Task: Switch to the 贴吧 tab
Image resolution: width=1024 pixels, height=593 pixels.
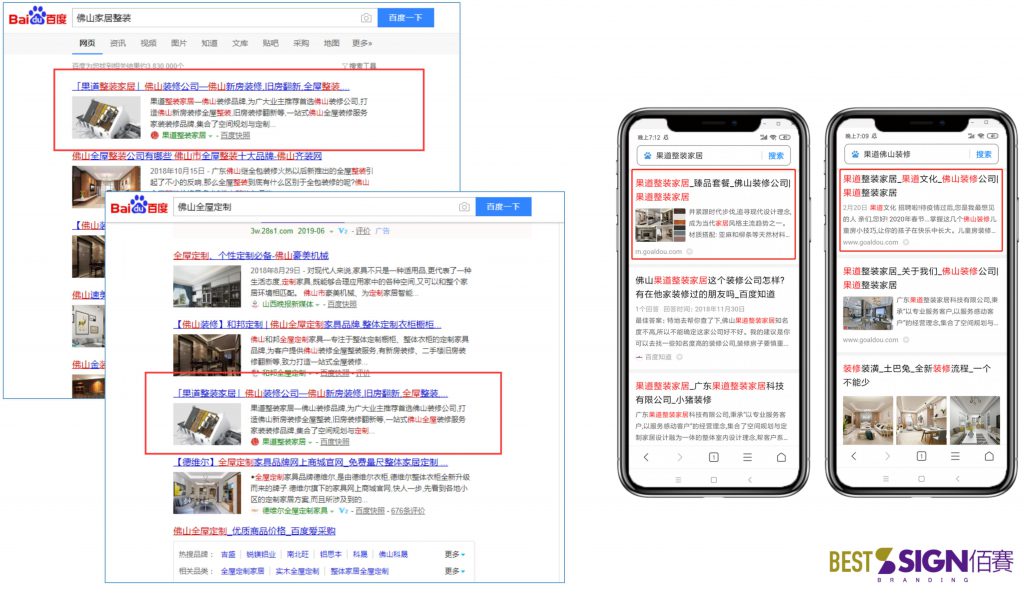Action: [x=270, y=43]
